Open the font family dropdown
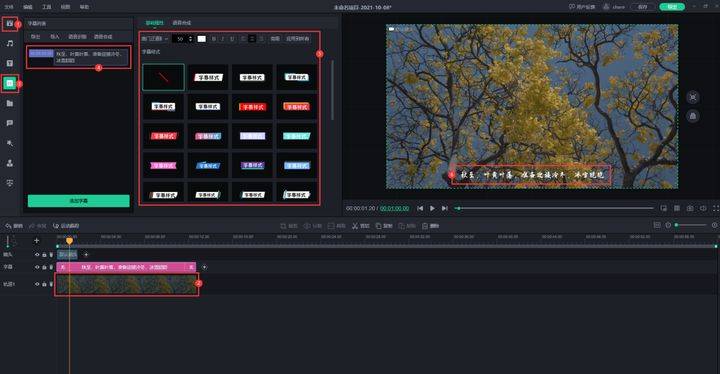The image size is (720, 374). tap(155, 39)
